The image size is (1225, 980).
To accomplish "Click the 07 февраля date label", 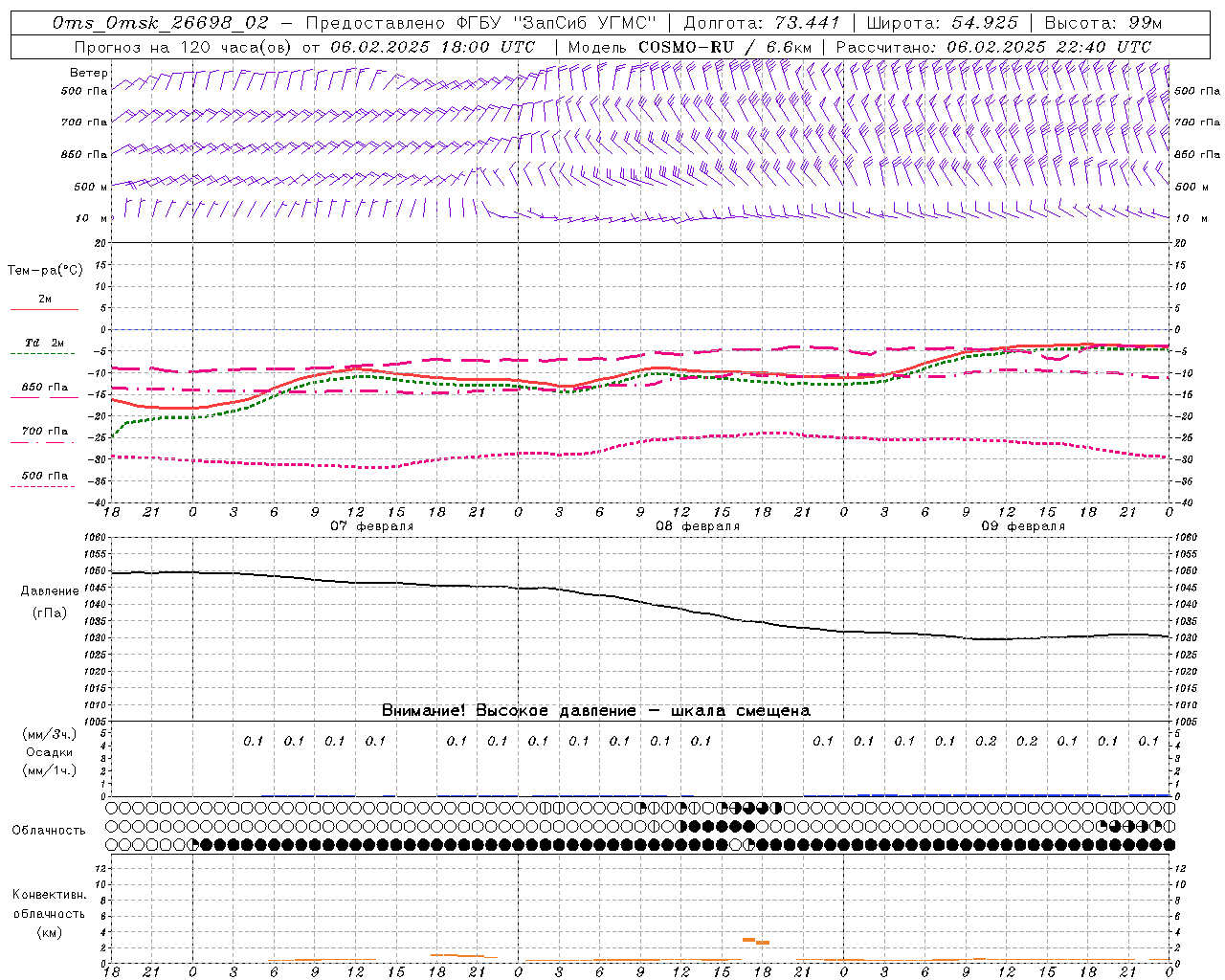I will tap(372, 526).
